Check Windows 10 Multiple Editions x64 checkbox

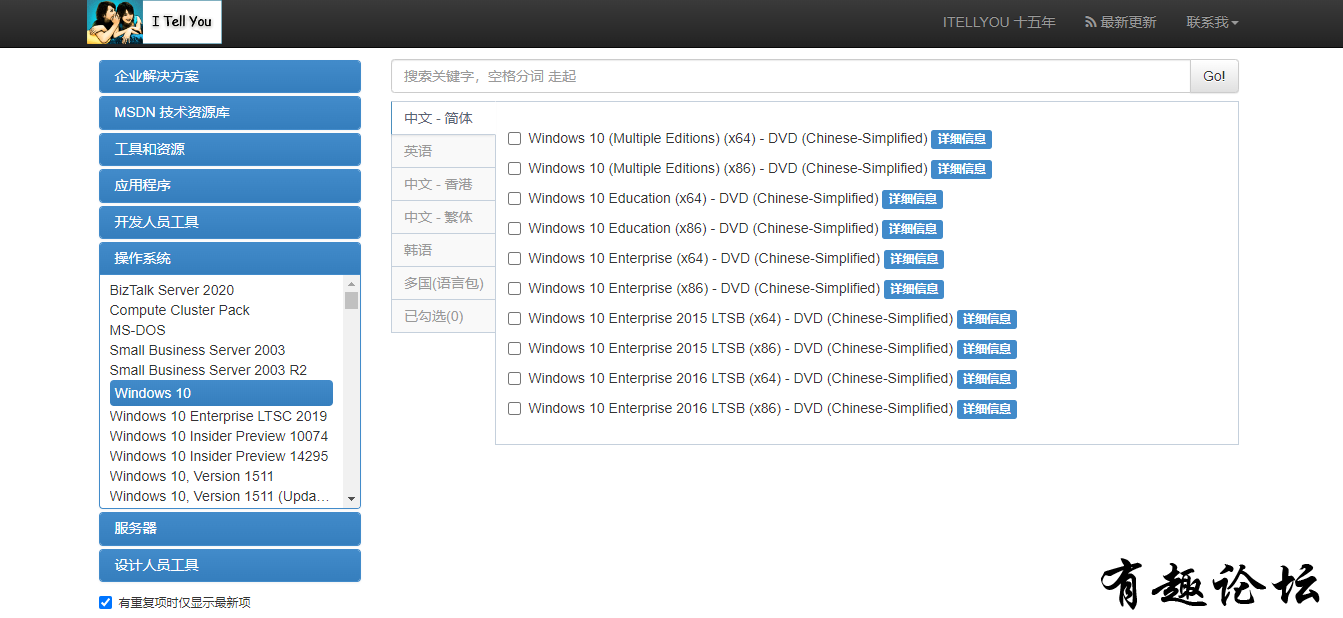514,139
